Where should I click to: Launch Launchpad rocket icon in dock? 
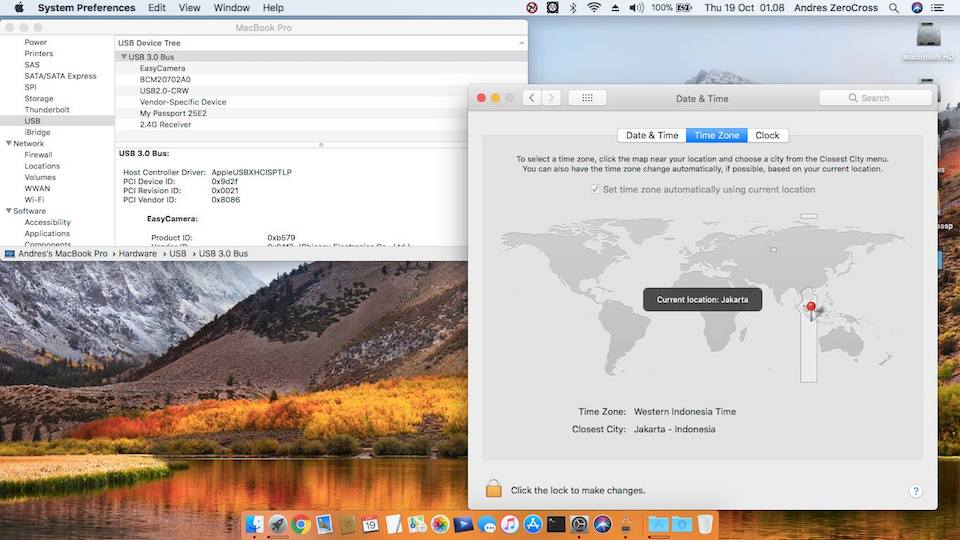(277, 524)
